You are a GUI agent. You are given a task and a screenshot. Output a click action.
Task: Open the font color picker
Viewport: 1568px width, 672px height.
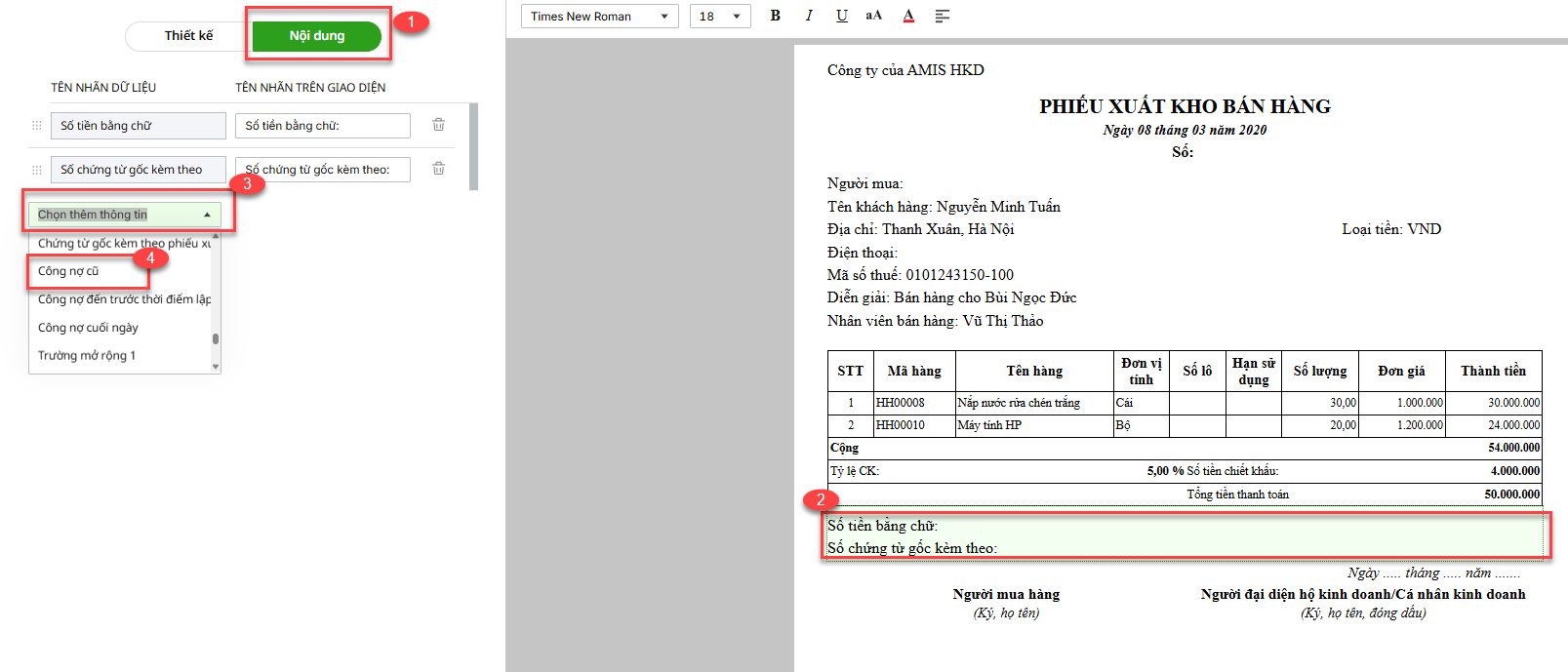[908, 16]
